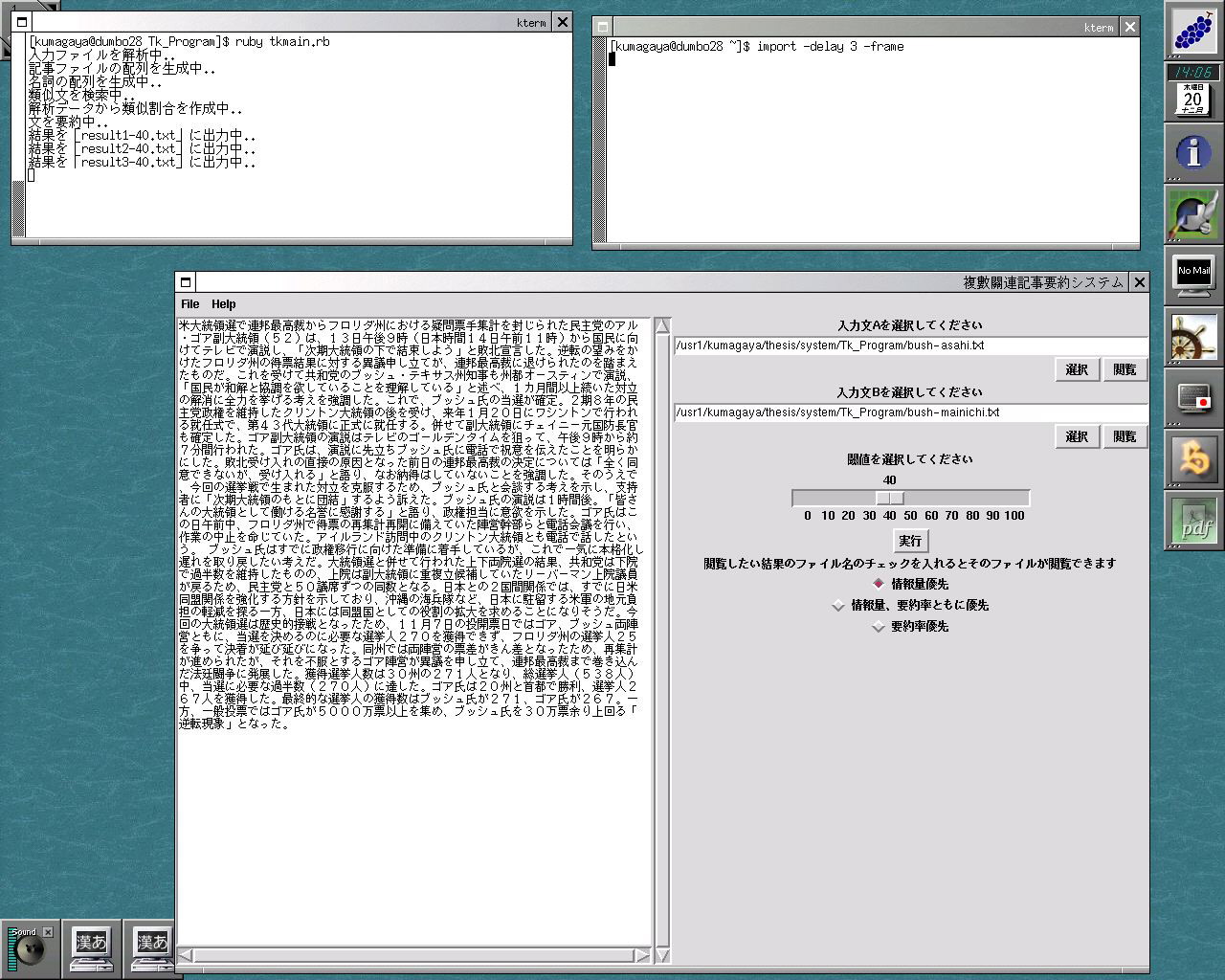
Task: Click 選択 button for input text A
Action: [x=1077, y=369]
